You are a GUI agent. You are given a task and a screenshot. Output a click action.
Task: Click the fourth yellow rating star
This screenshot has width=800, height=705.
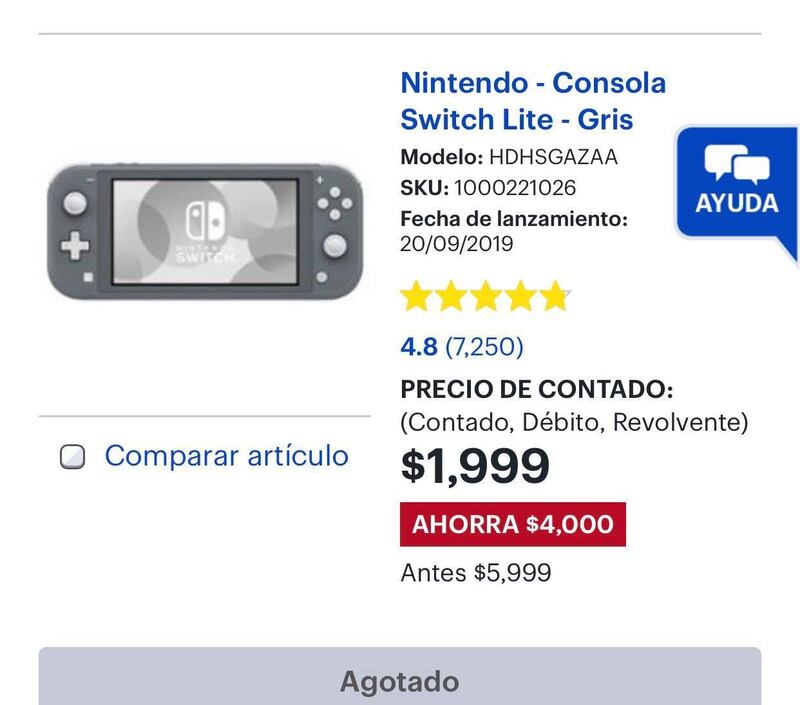(x=520, y=296)
